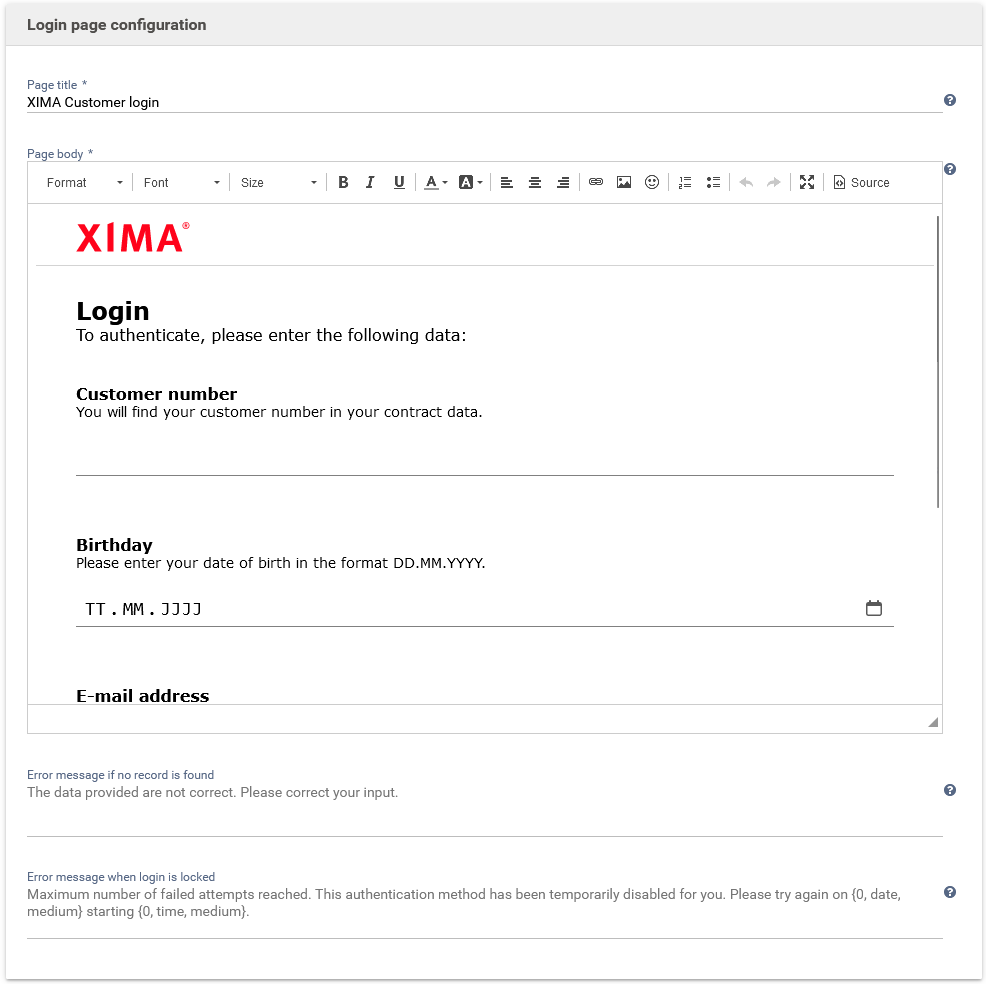Toggle bold formatting in the editor toolbar

pyautogui.click(x=343, y=183)
